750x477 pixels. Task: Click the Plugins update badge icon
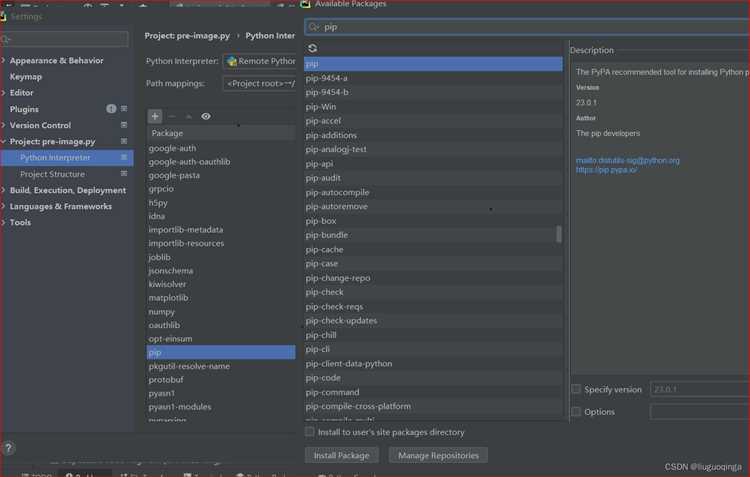pyautogui.click(x=111, y=109)
